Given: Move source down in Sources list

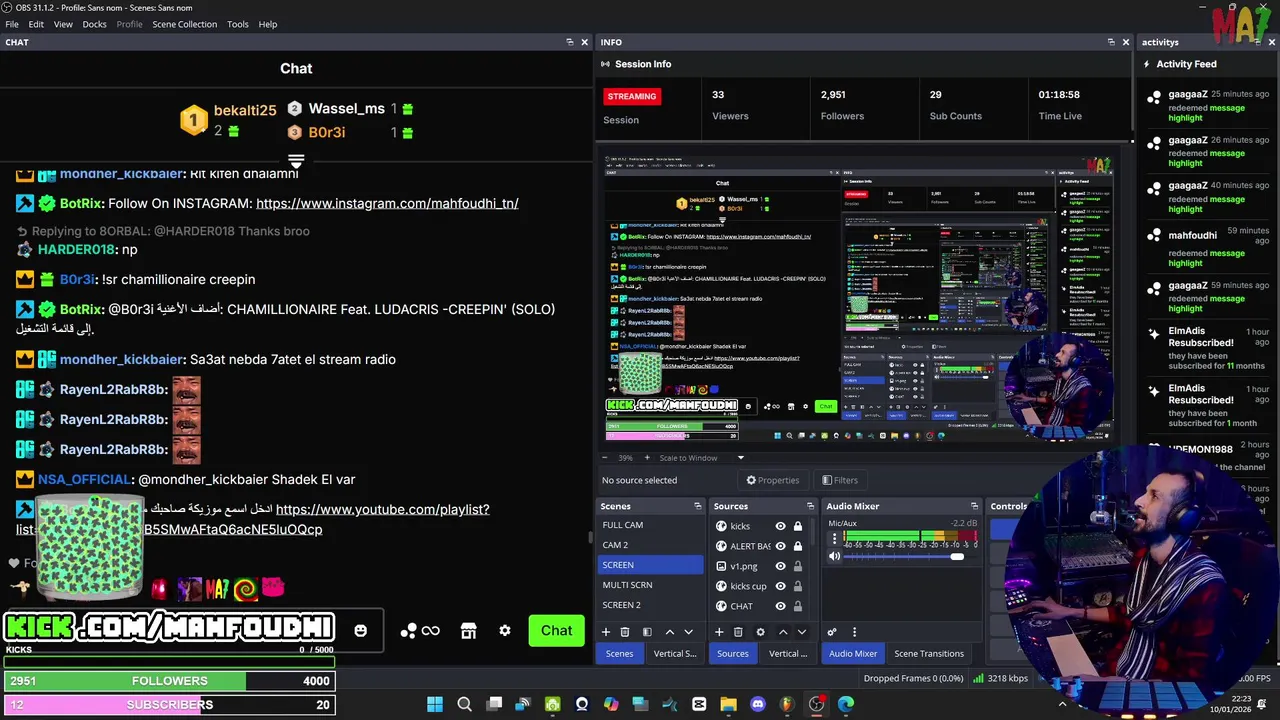Looking at the screenshot, I should (x=801, y=632).
